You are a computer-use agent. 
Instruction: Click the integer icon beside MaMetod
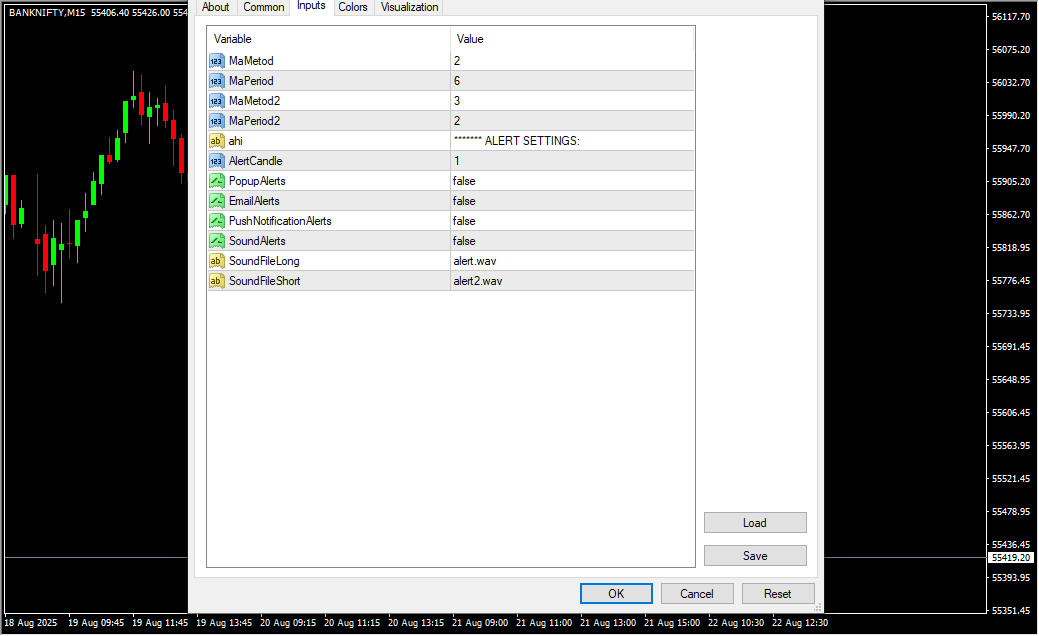point(216,61)
